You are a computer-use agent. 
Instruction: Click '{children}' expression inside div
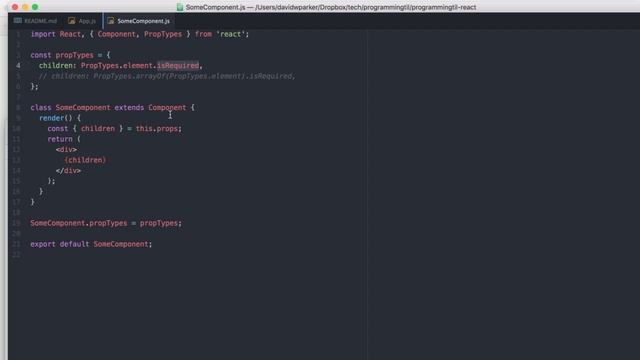[x=85, y=160]
